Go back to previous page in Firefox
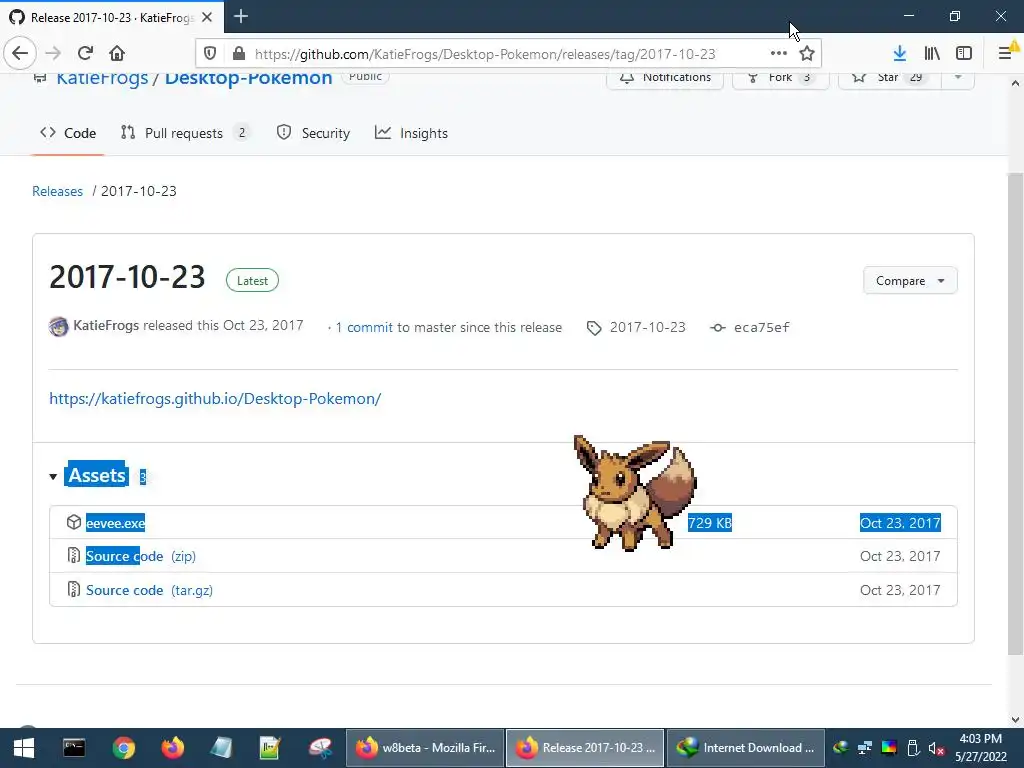This screenshot has height=768, width=1024. (20, 54)
